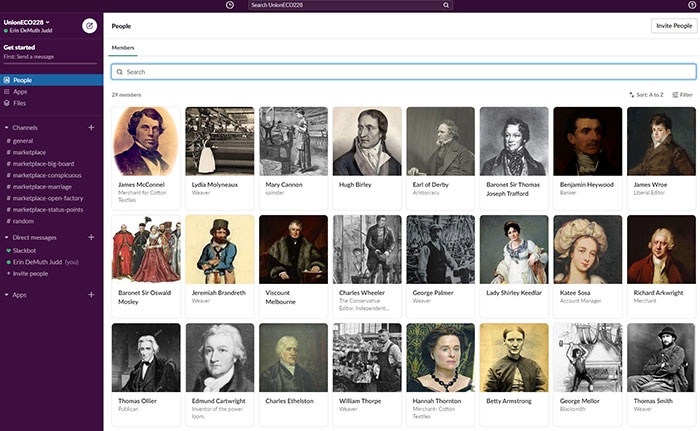Open William Thorpe's profile card
The height and width of the screenshot is (431, 700).
click(x=367, y=374)
